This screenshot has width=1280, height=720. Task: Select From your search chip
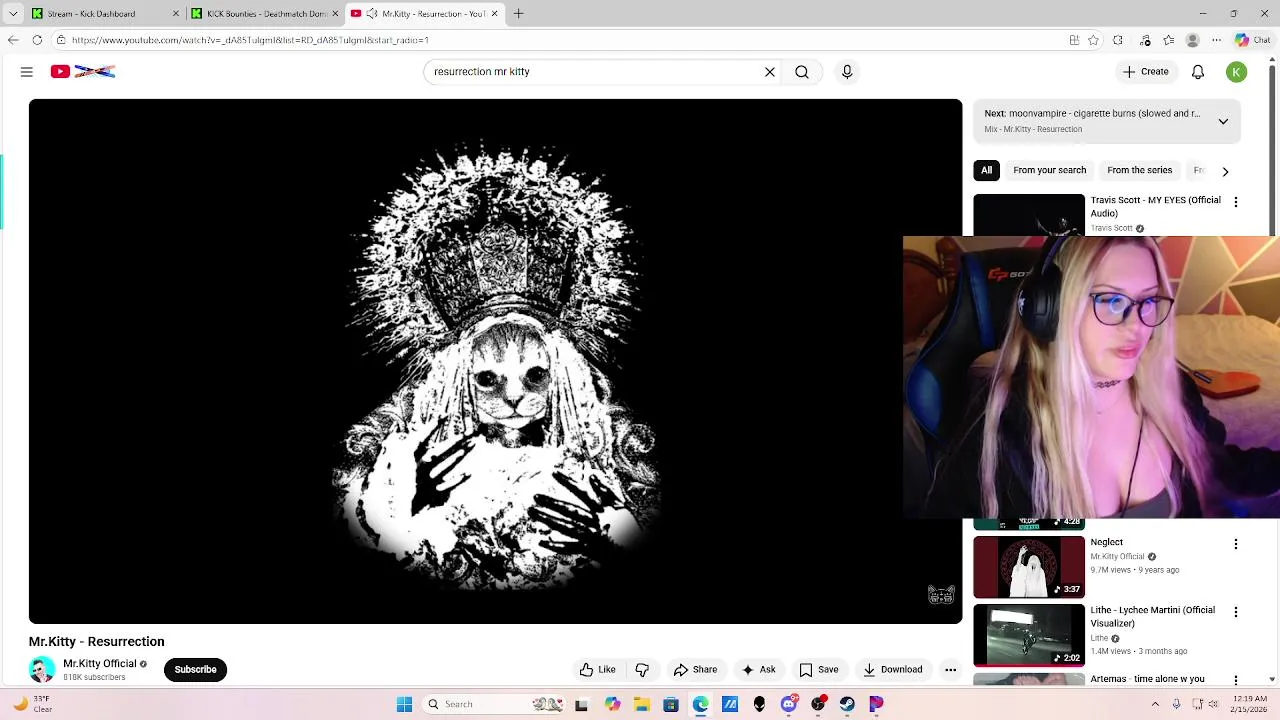[1049, 170]
